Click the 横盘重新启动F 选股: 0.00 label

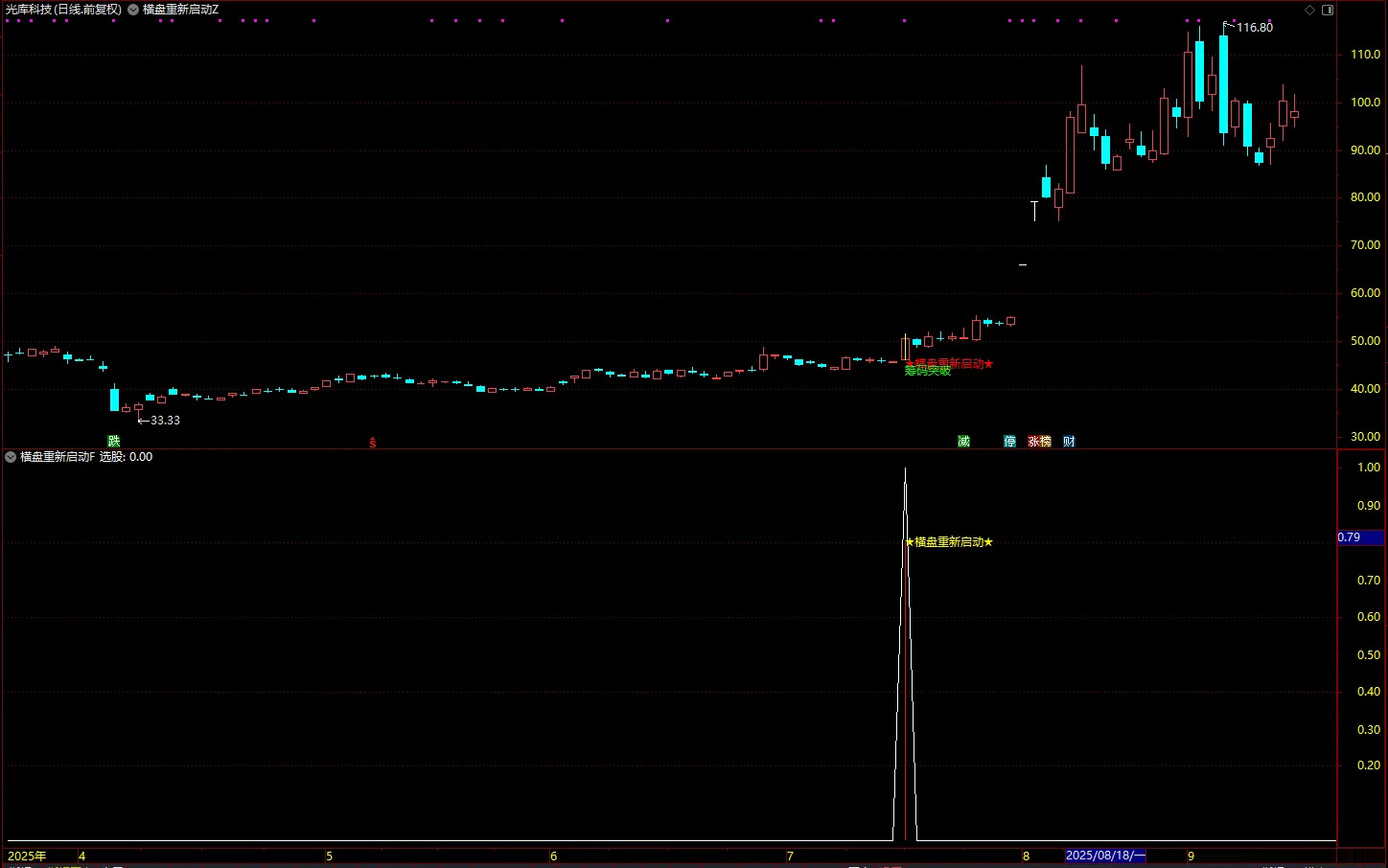coord(86,457)
